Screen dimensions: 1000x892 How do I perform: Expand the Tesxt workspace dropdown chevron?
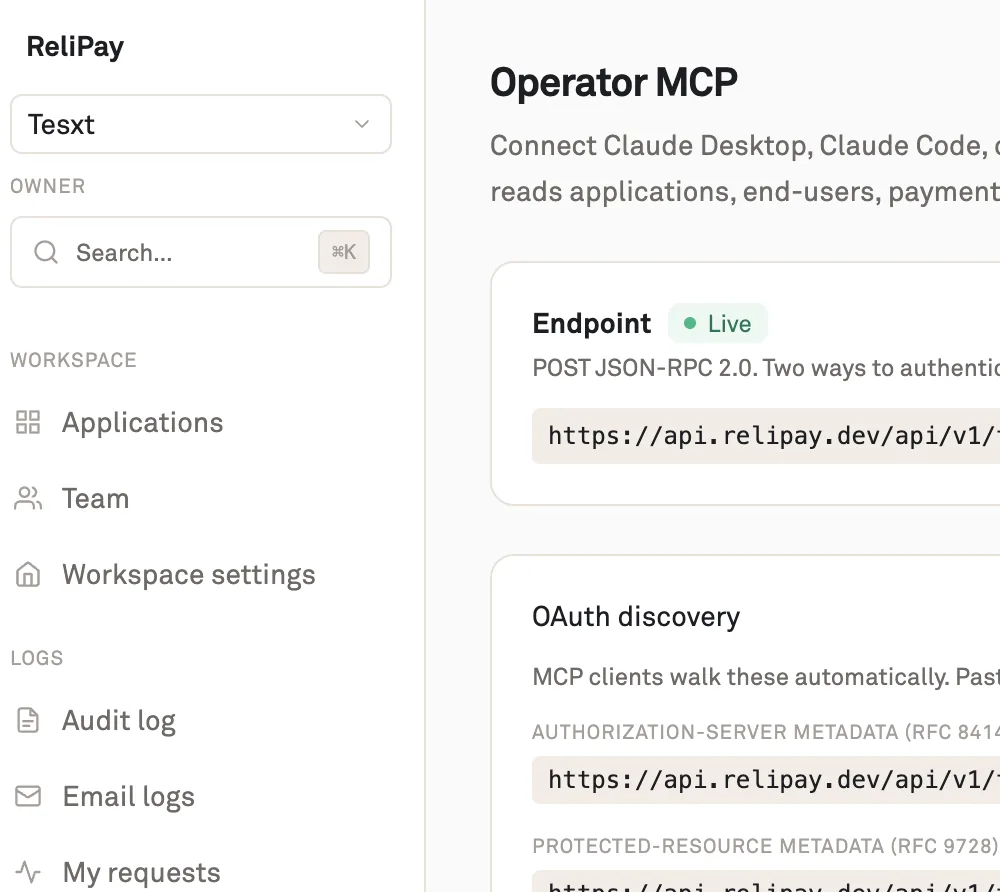coord(362,124)
